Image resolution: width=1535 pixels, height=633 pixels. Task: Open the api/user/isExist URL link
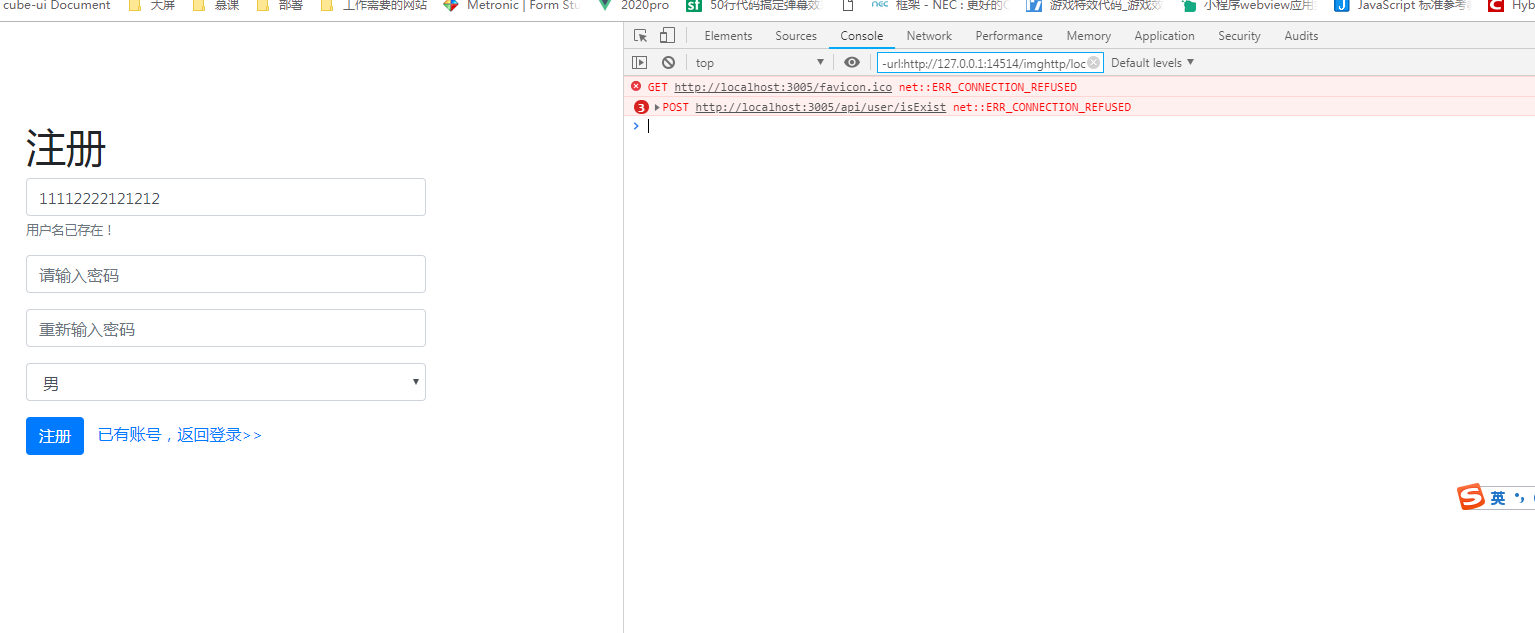coord(820,107)
